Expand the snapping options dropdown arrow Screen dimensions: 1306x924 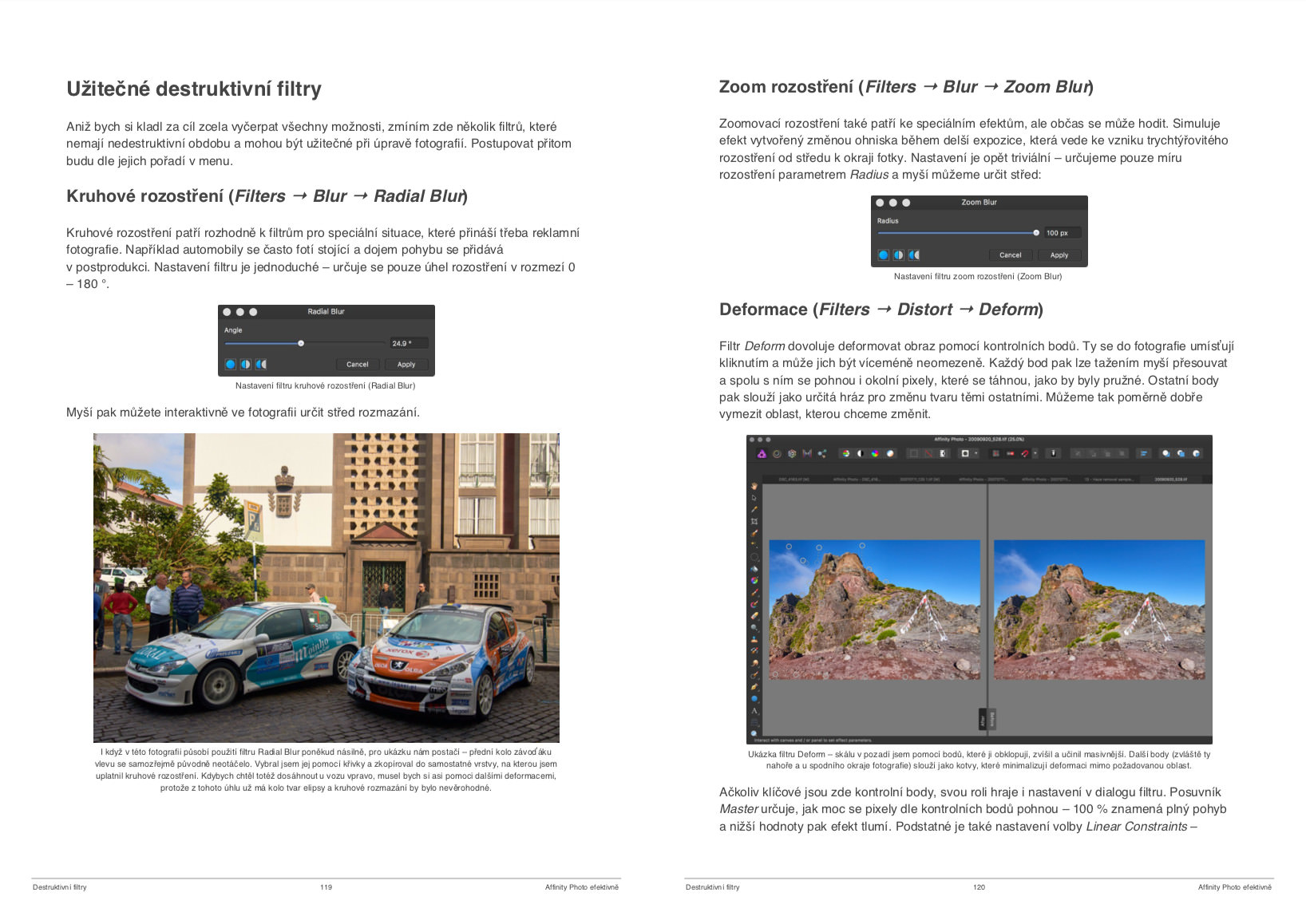[x=1035, y=453]
